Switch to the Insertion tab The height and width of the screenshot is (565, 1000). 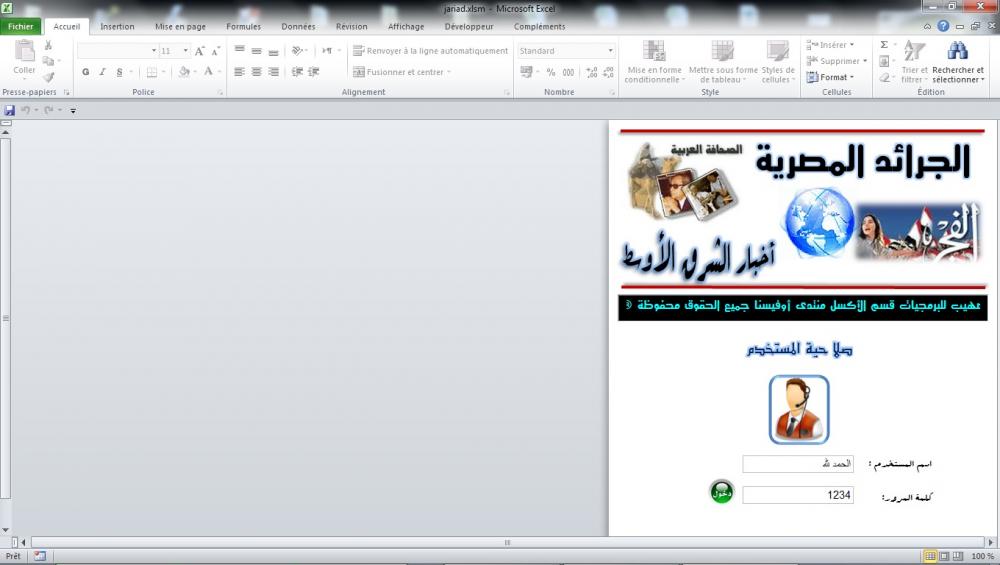tap(117, 26)
